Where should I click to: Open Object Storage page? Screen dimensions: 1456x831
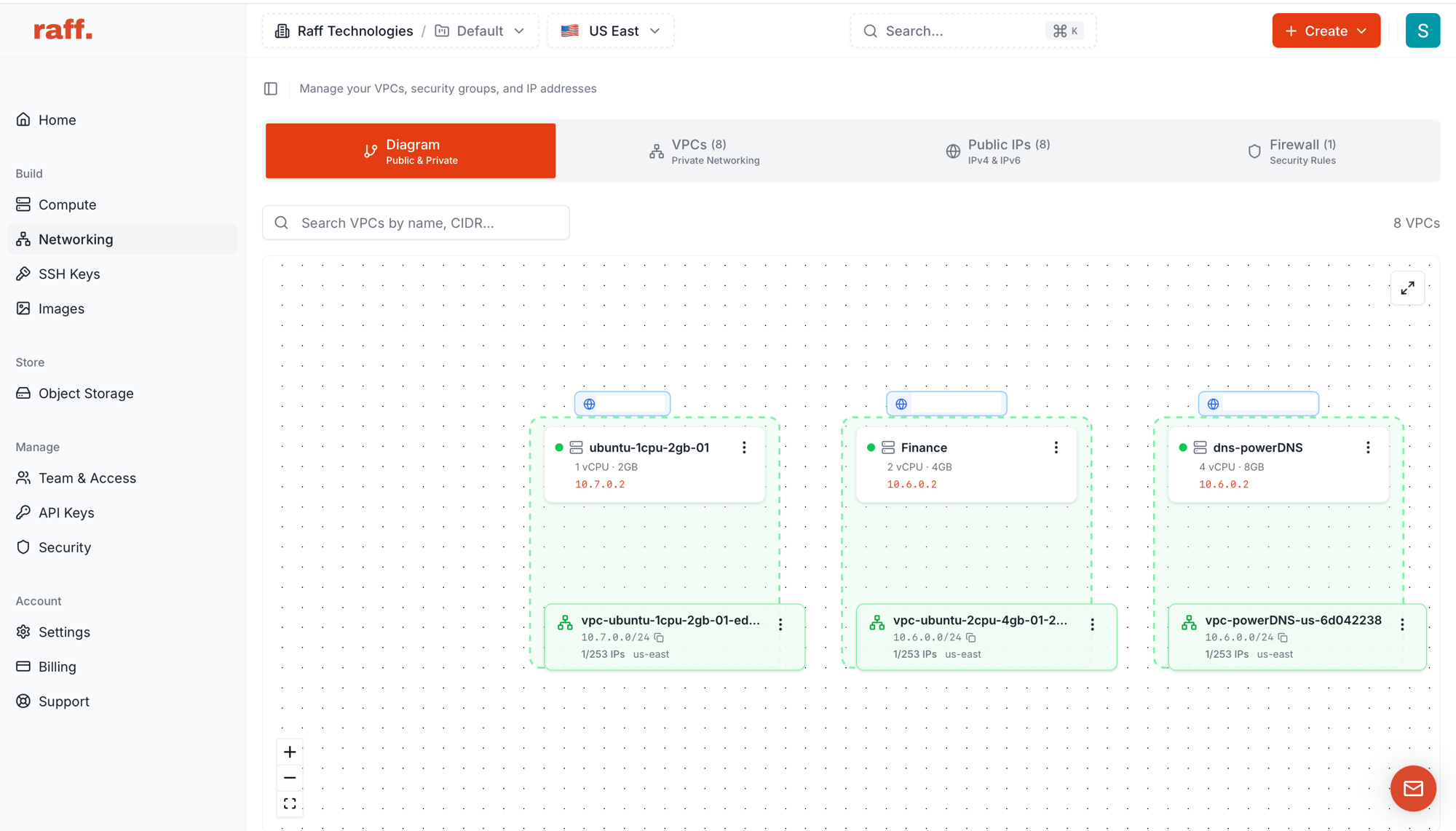click(x=122, y=394)
